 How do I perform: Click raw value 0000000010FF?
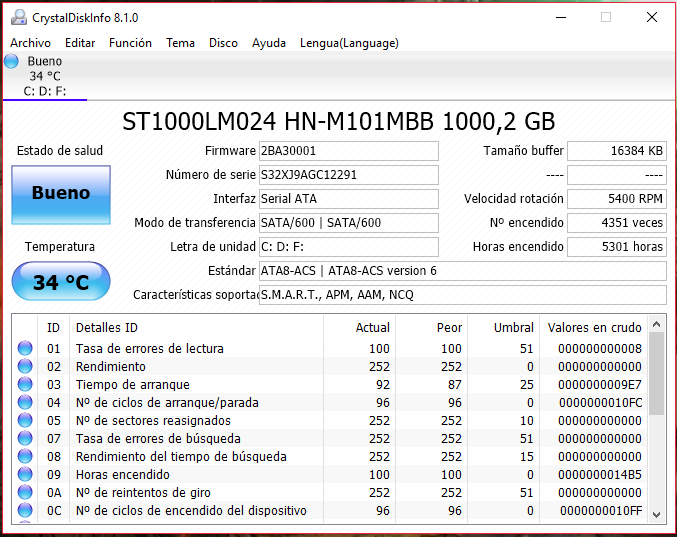601,510
